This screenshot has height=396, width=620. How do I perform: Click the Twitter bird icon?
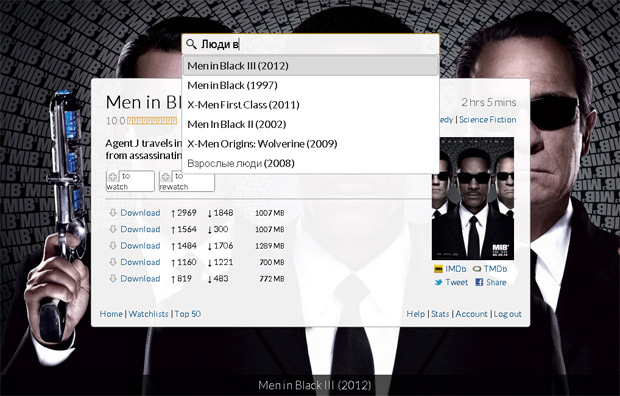[438, 282]
